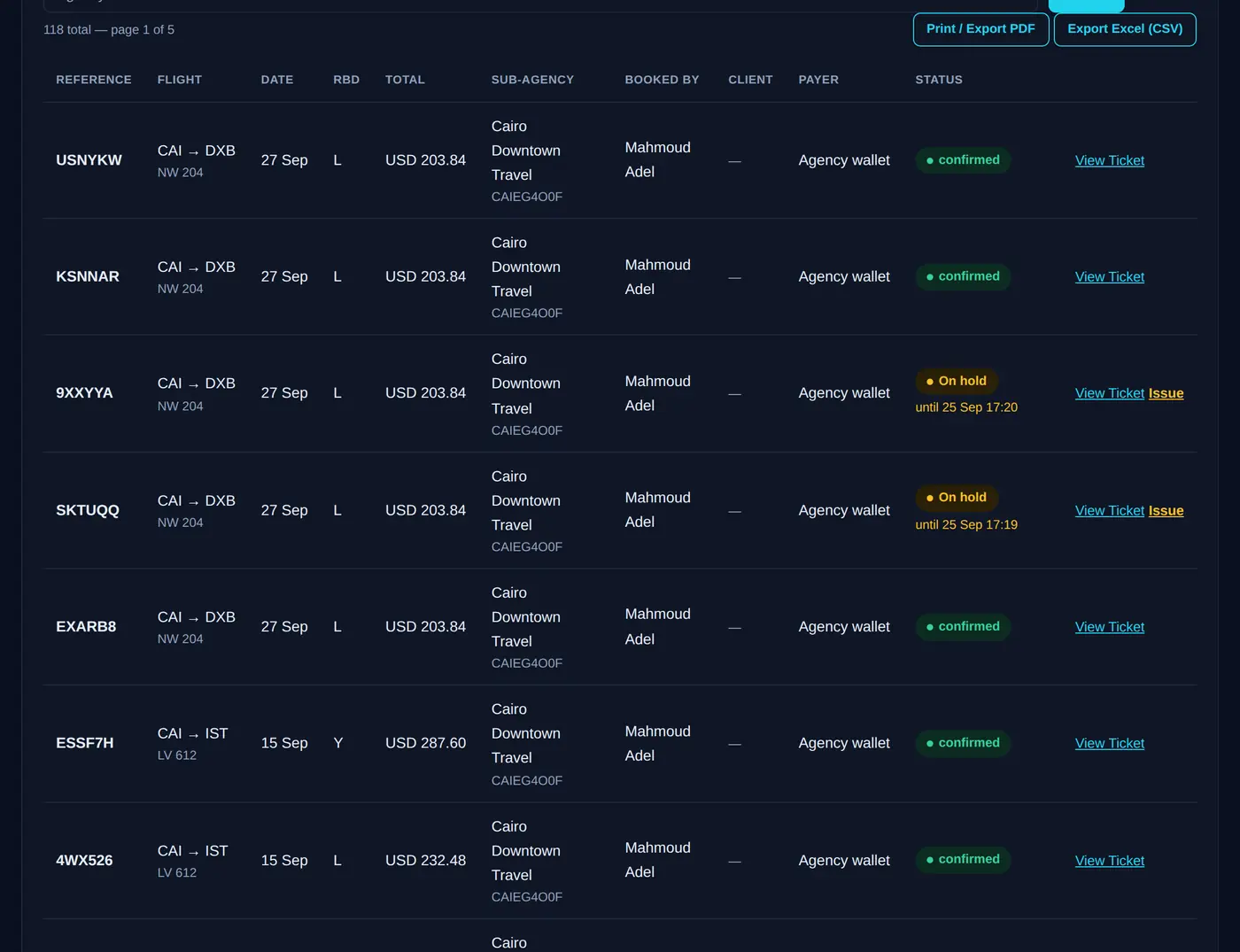Image resolution: width=1240 pixels, height=952 pixels.
Task: Click the On hold badge for 9XXYYA
Action: point(957,381)
